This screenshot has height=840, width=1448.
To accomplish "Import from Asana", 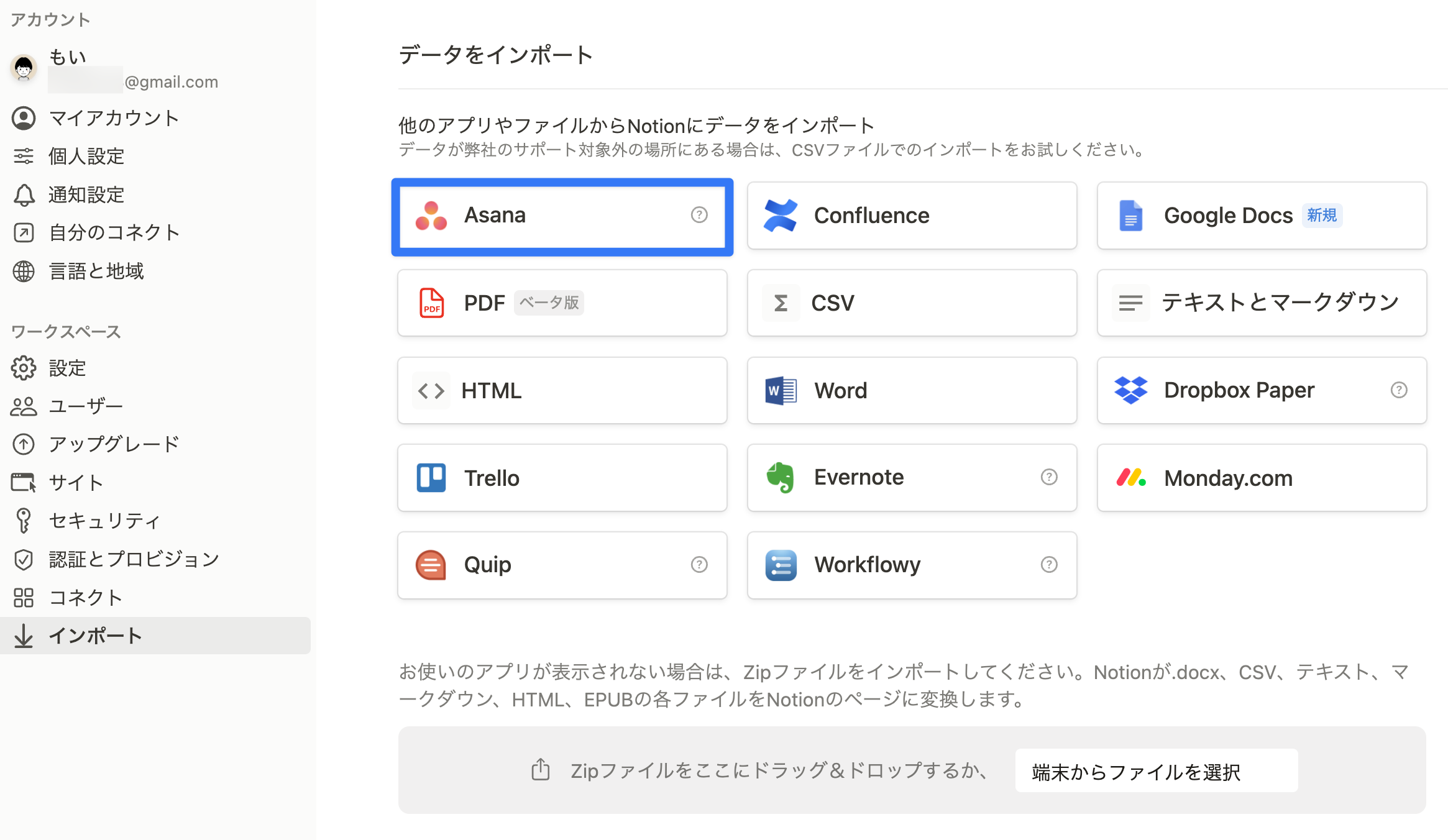I will (x=562, y=216).
